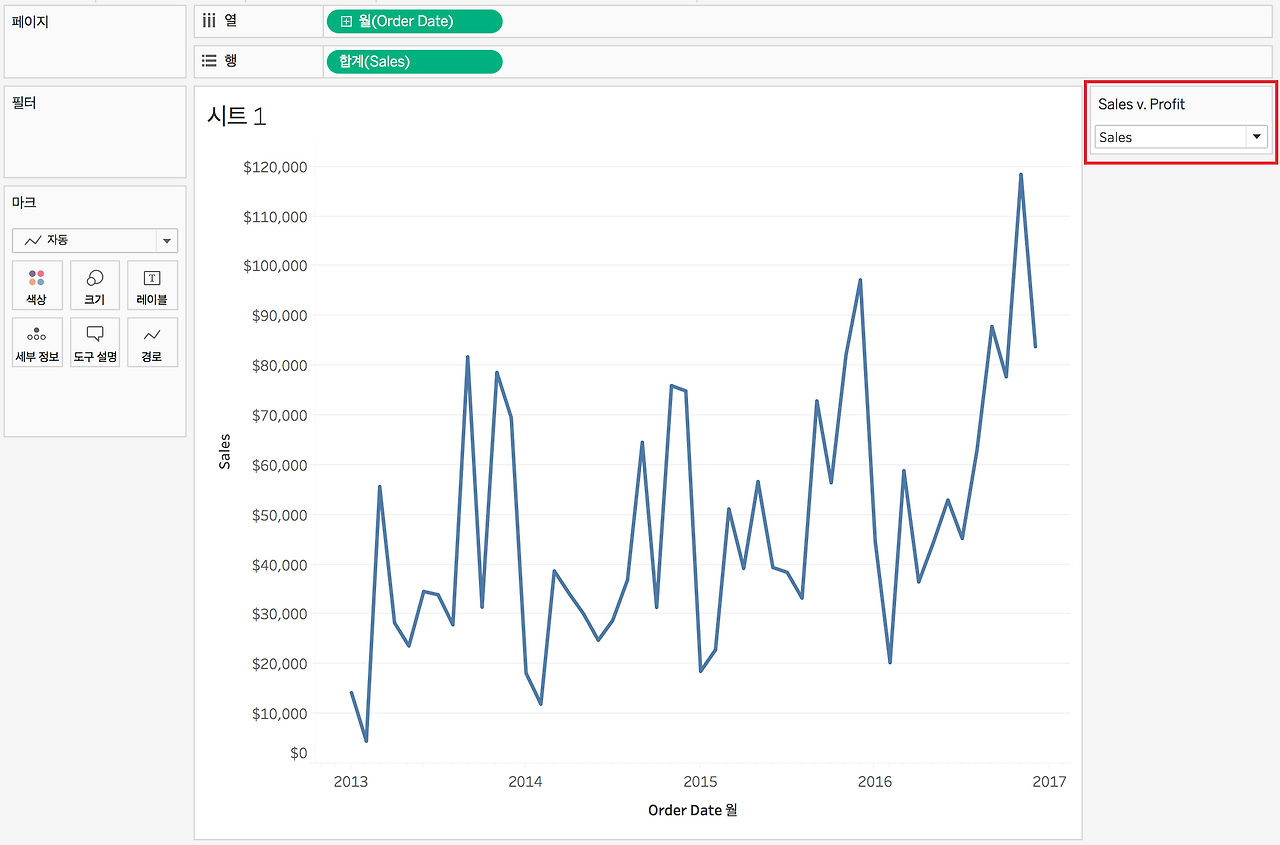Click the Order Date 월 axis title

pos(692,810)
